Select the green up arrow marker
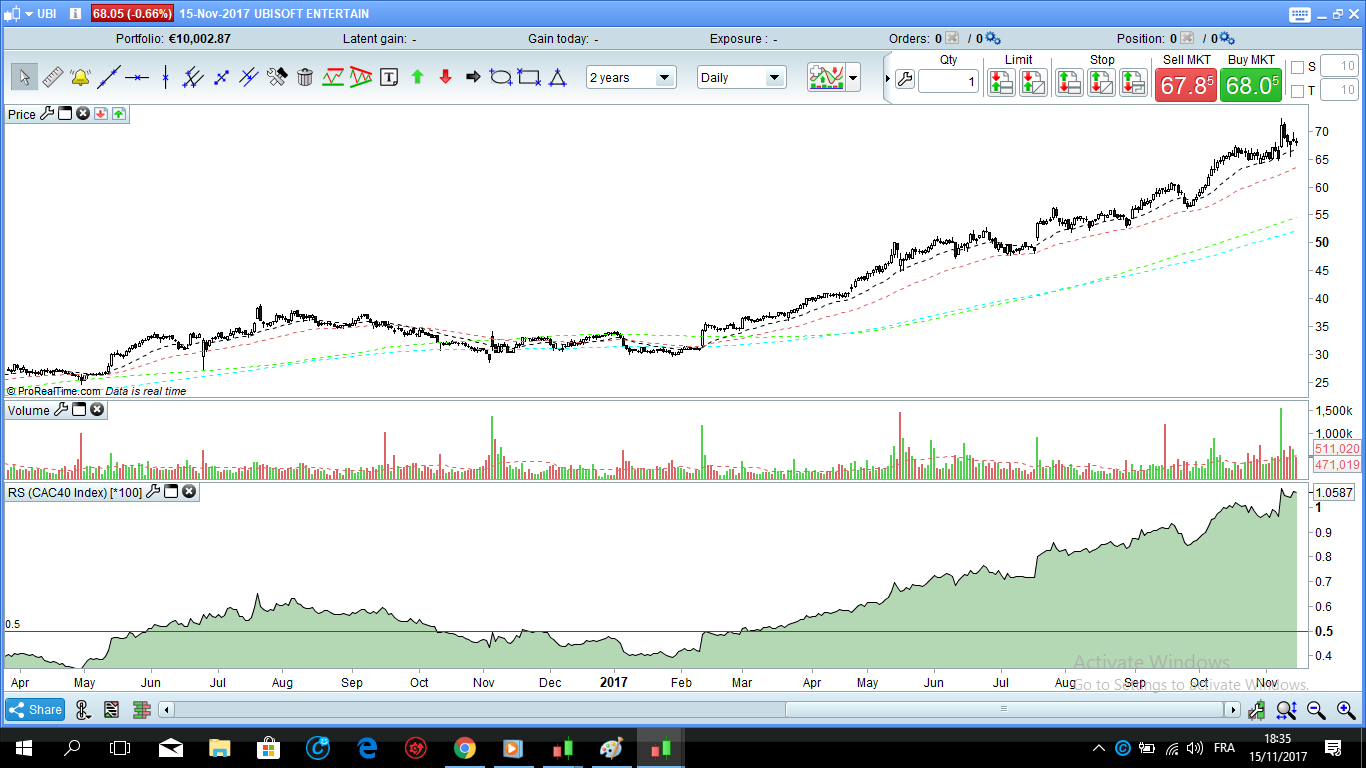 pyautogui.click(x=418, y=77)
